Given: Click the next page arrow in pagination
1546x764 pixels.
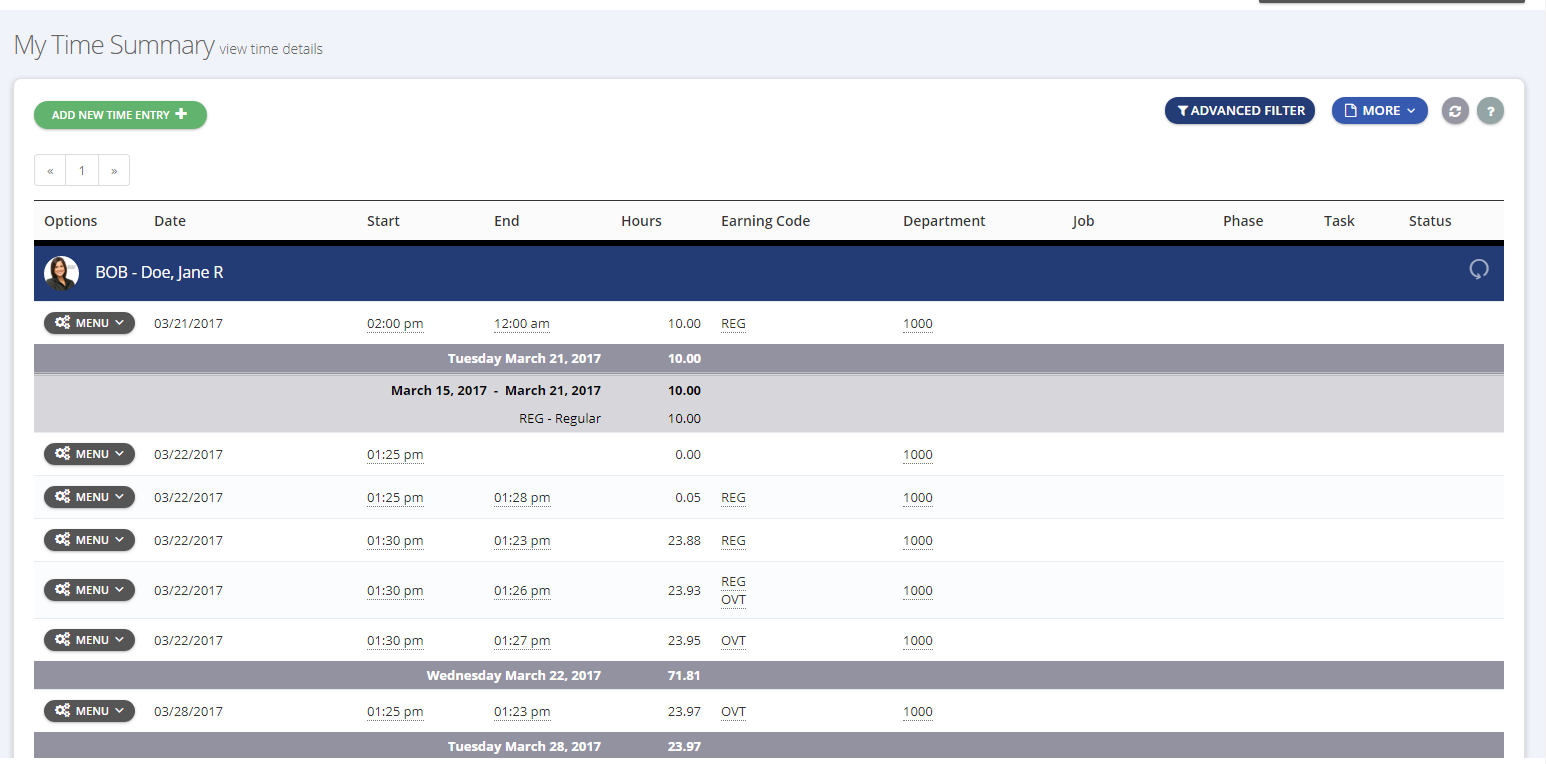Looking at the screenshot, I should click(x=114, y=170).
